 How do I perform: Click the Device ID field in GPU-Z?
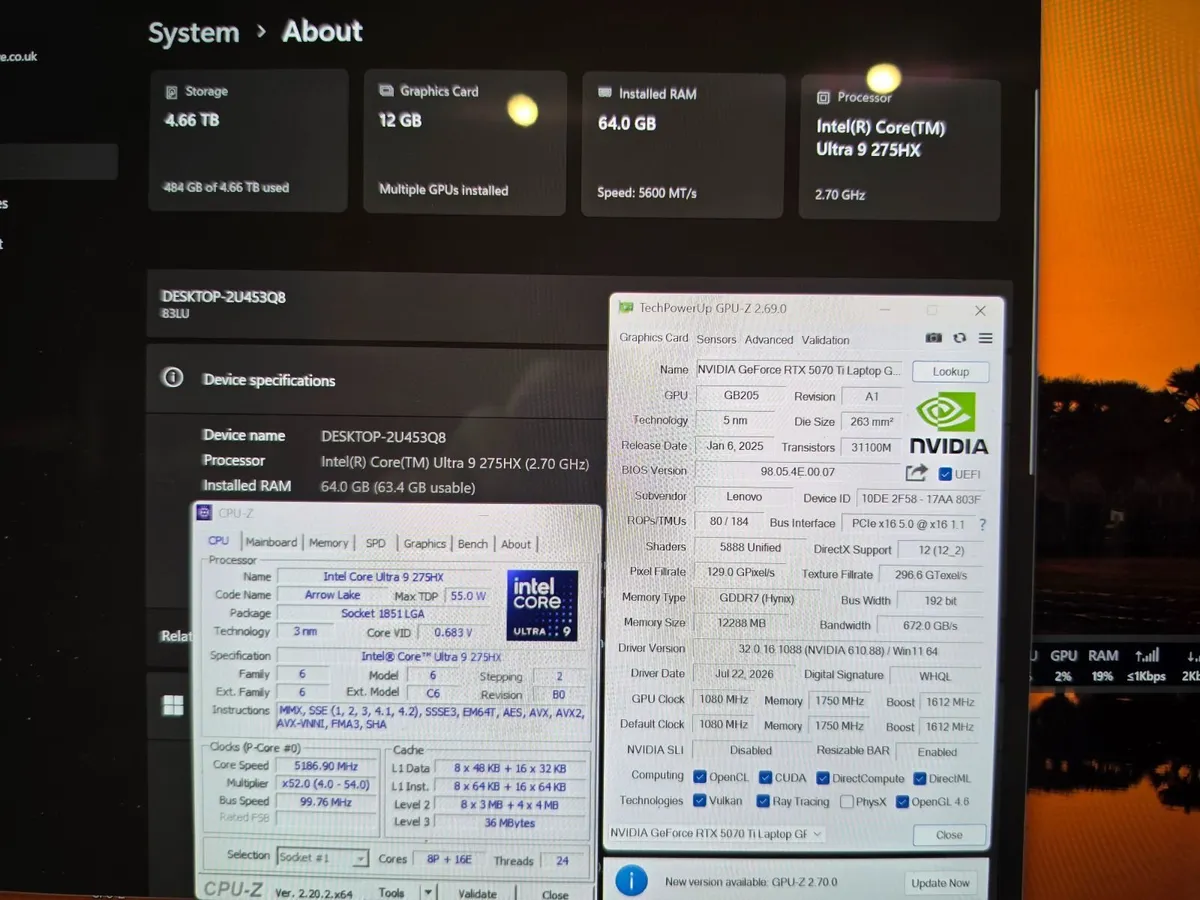(x=921, y=498)
